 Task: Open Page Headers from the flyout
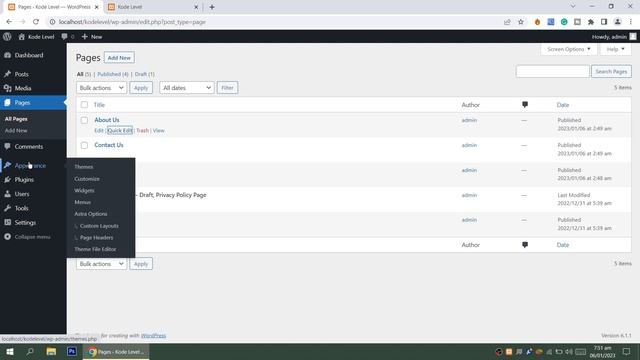pyautogui.click(x=96, y=238)
